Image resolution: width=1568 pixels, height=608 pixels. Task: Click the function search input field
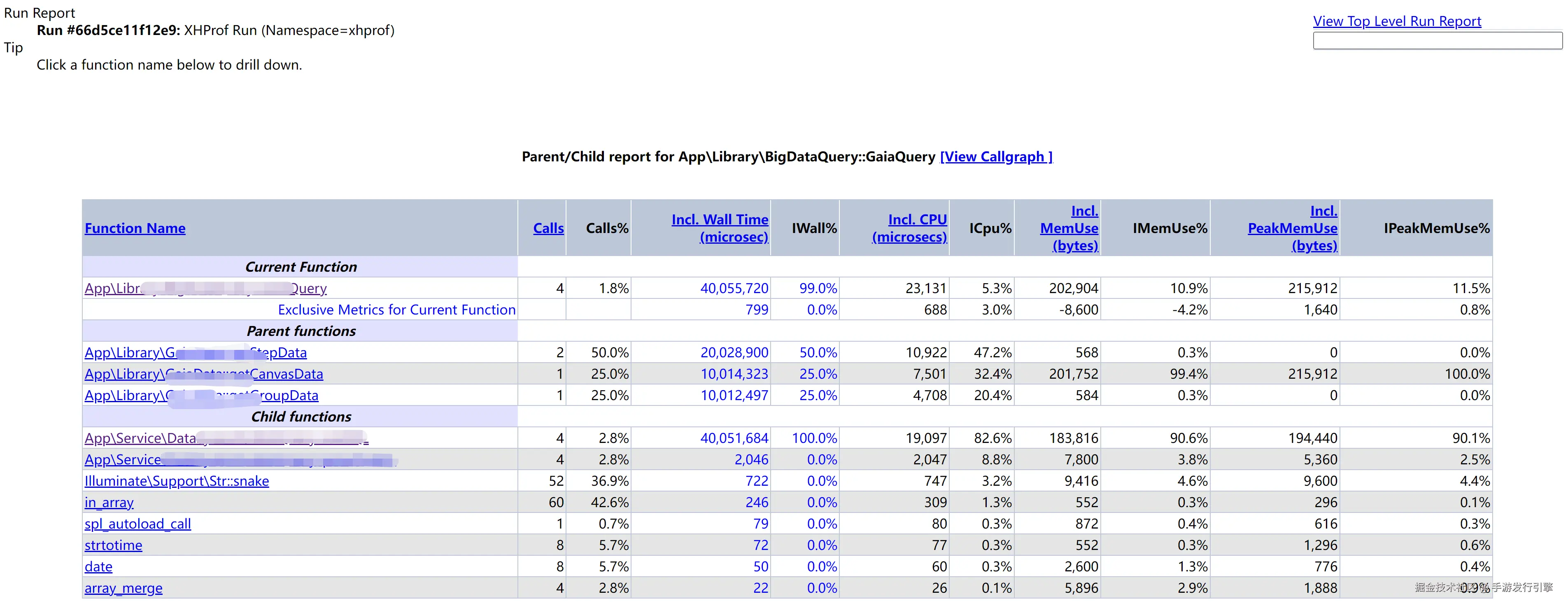(x=1437, y=41)
